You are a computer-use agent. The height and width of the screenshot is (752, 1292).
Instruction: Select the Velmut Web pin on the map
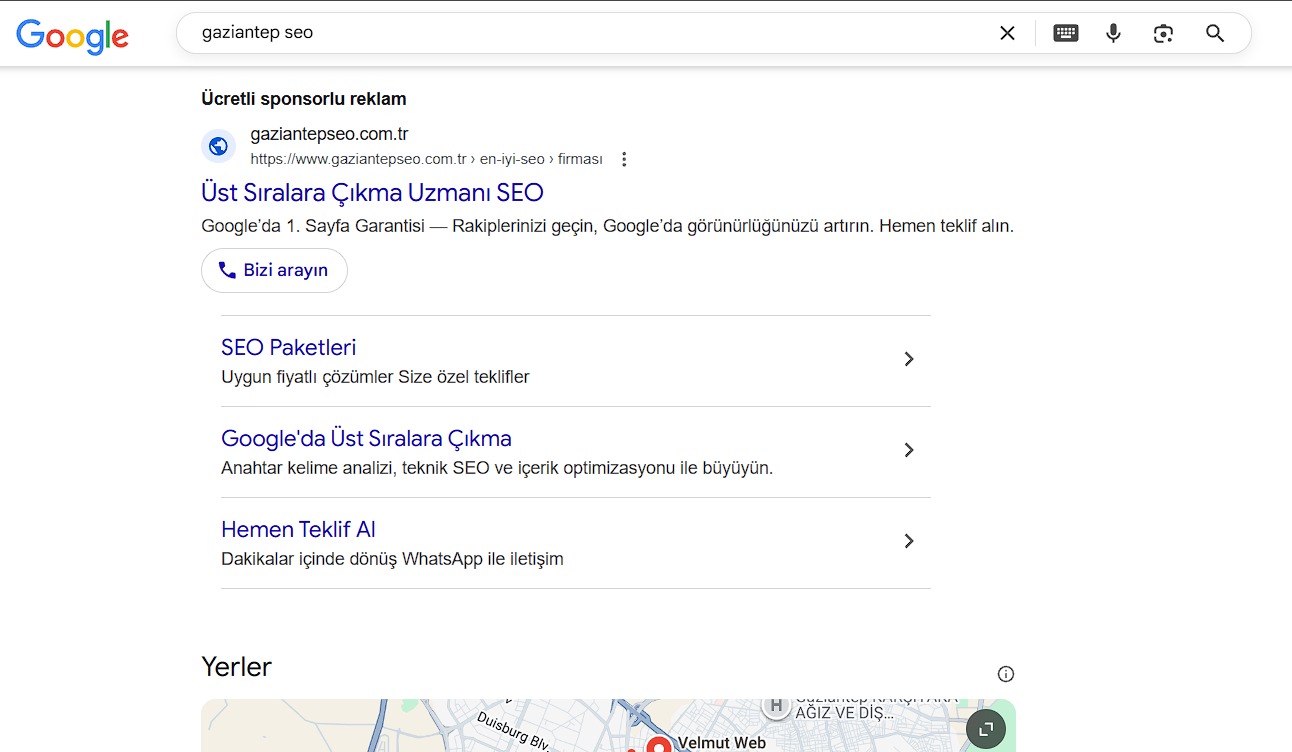coord(658,745)
